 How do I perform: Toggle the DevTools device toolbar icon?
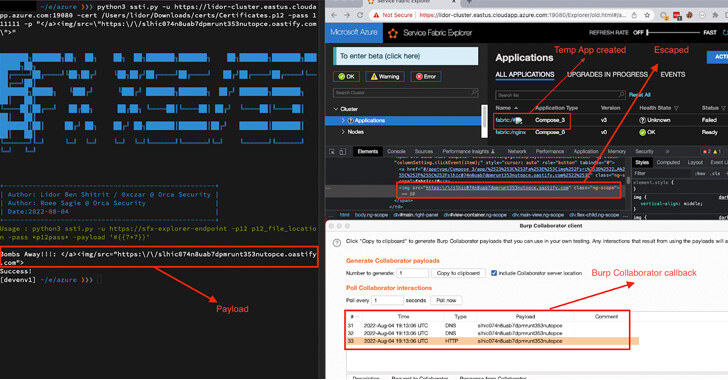click(x=343, y=151)
